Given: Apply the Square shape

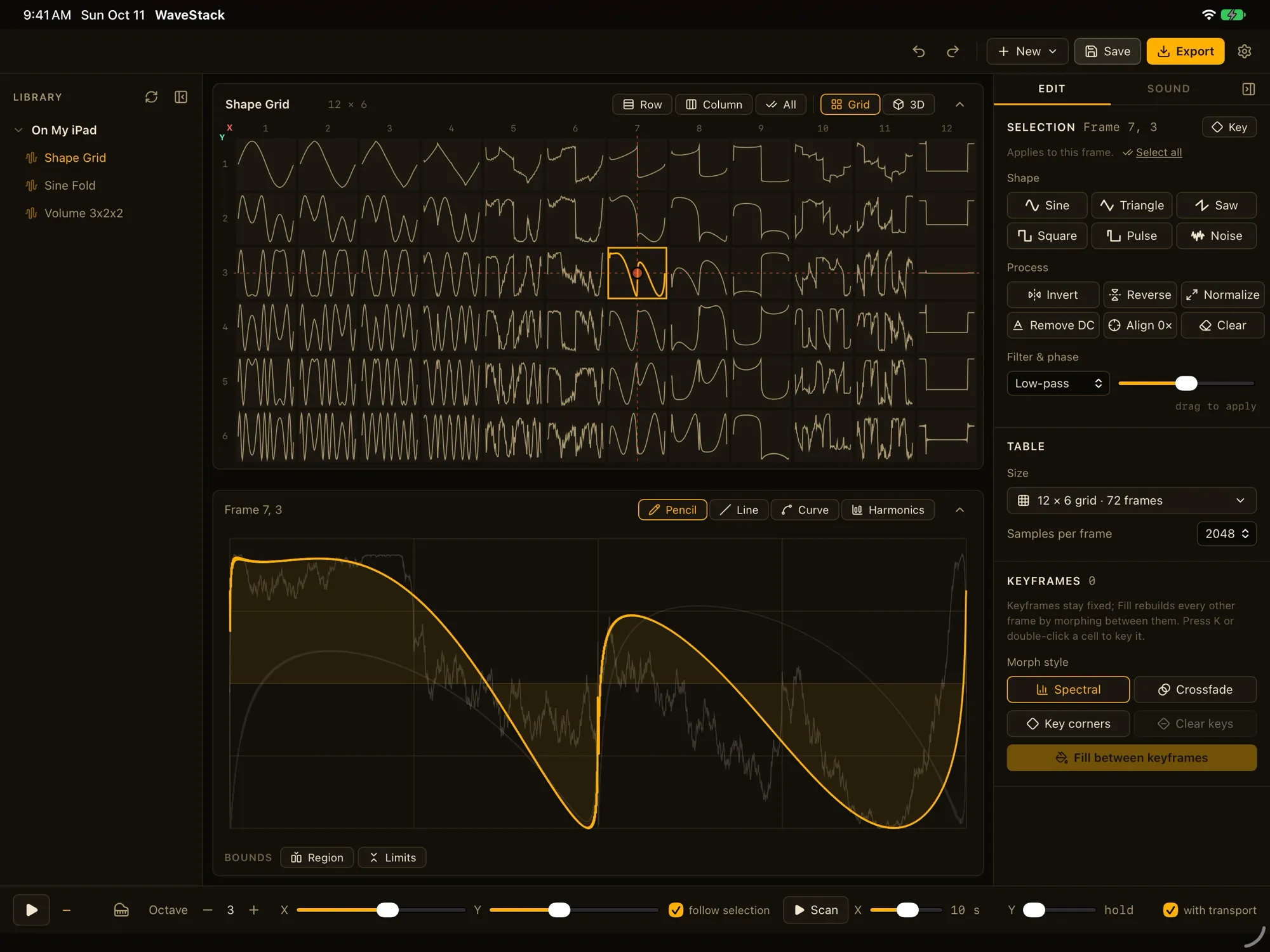Looking at the screenshot, I should (x=1047, y=235).
